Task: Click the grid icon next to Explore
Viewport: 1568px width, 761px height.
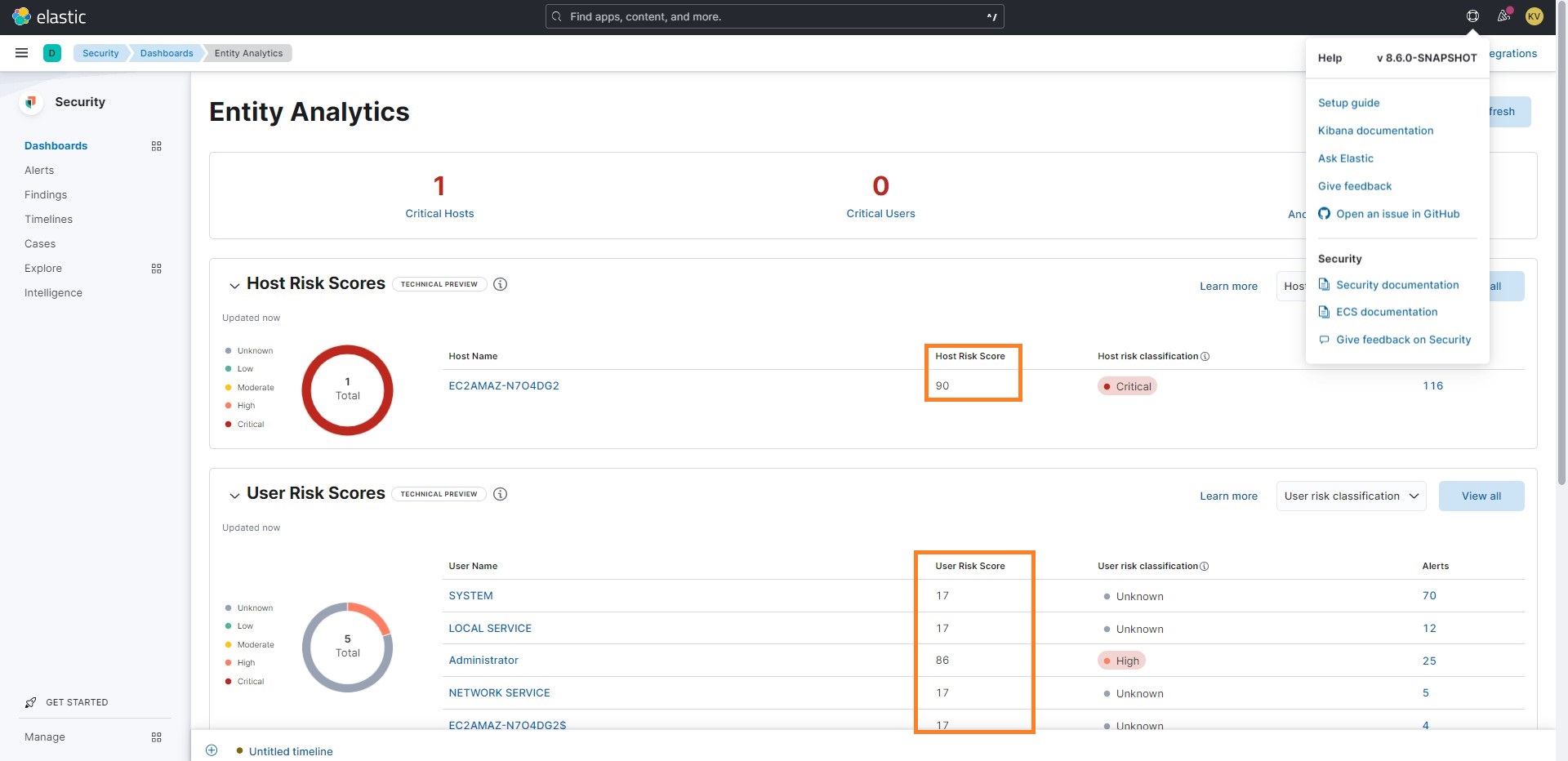Action: [156, 268]
